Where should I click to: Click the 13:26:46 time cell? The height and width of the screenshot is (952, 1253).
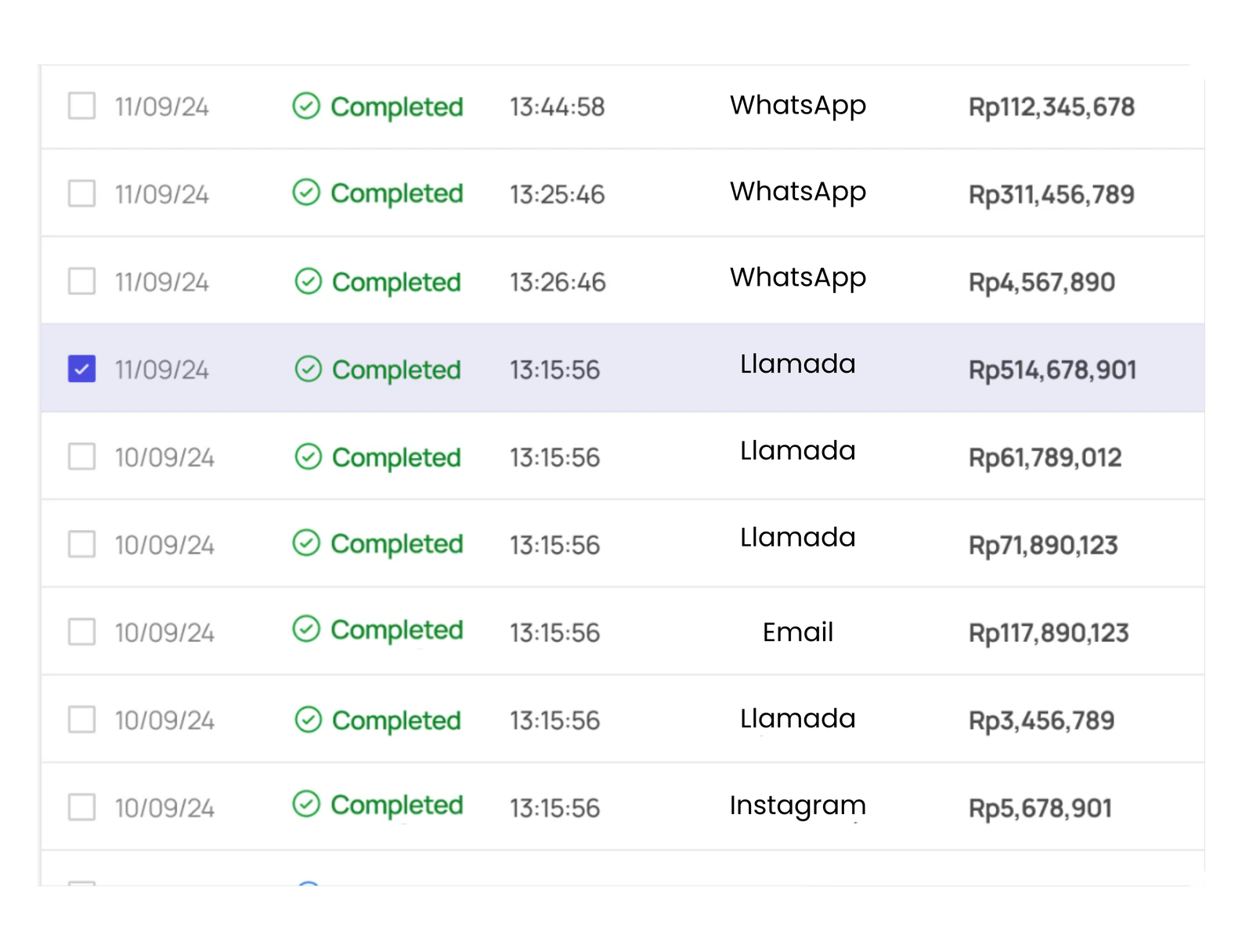point(558,282)
